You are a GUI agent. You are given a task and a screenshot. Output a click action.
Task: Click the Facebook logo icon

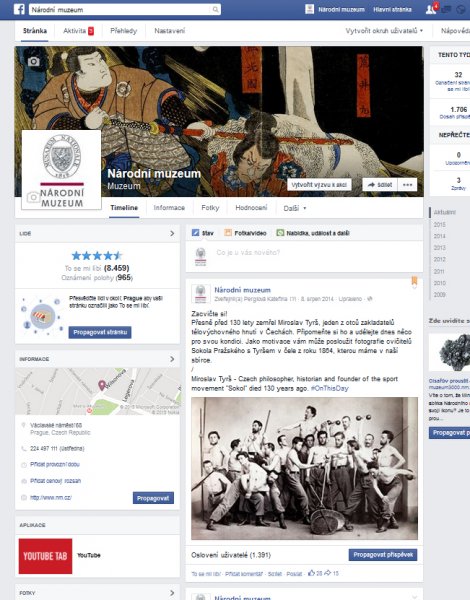(20, 9)
